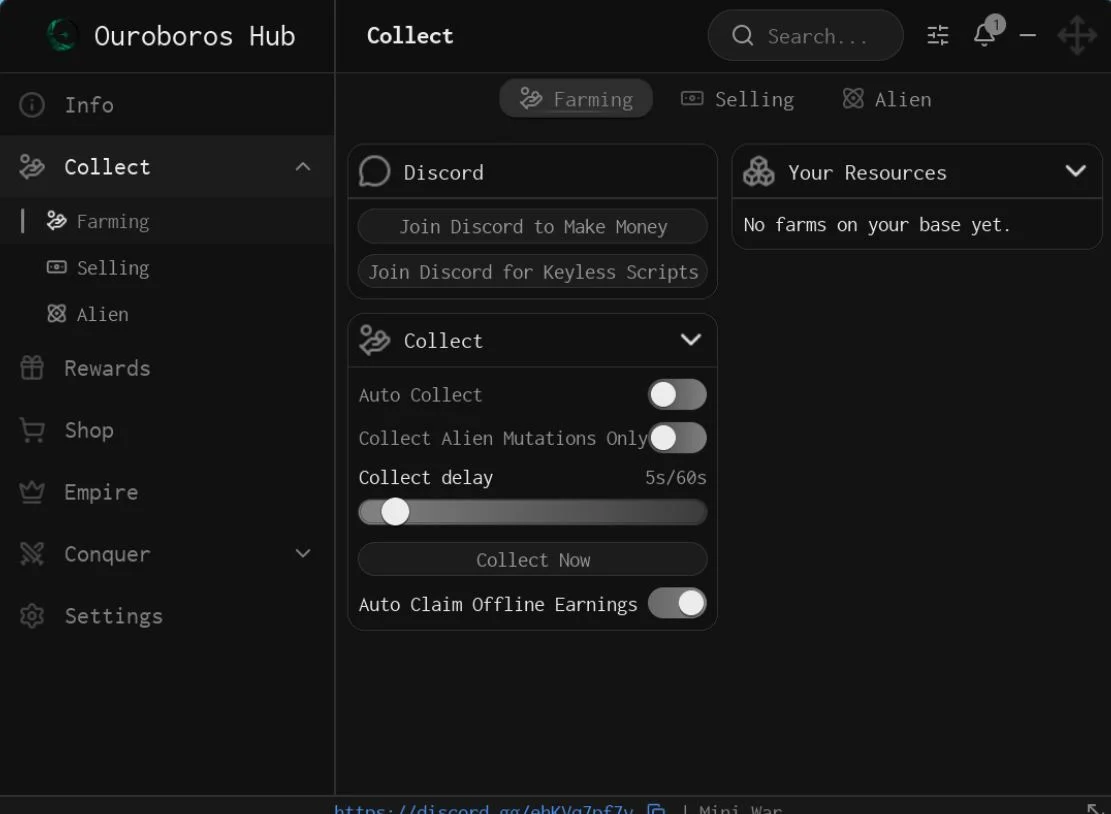Click the Collect delay slider handle
This screenshot has height=814, width=1111.
(395, 511)
